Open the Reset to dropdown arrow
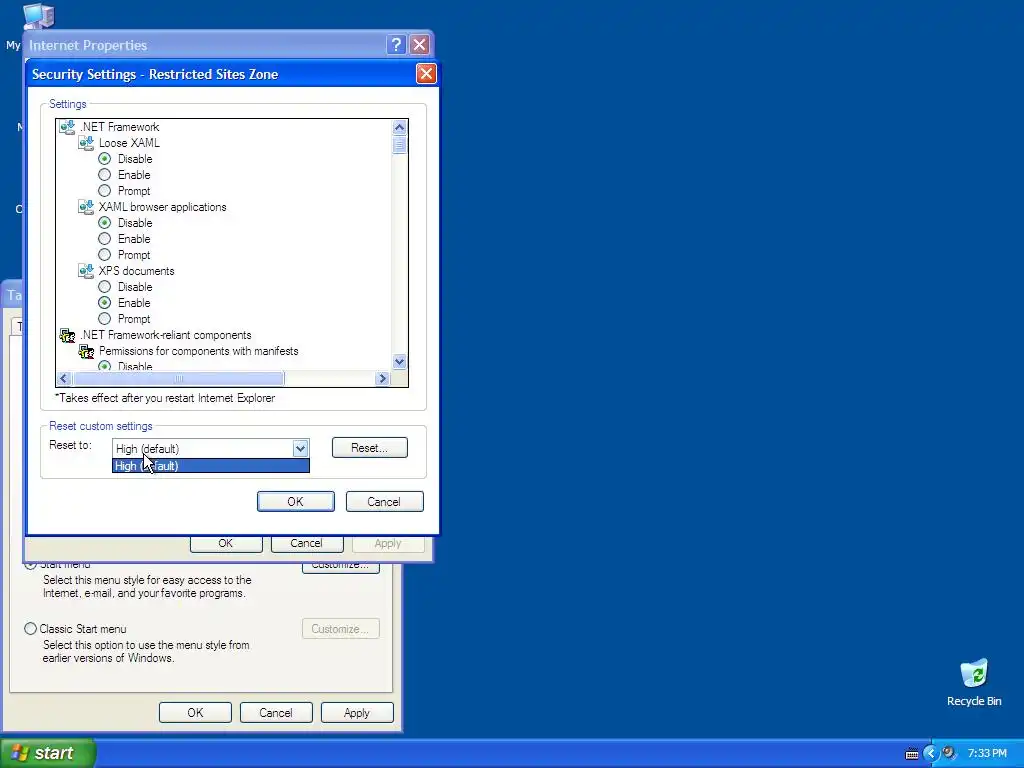This screenshot has height=768, width=1024. pyautogui.click(x=300, y=448)
